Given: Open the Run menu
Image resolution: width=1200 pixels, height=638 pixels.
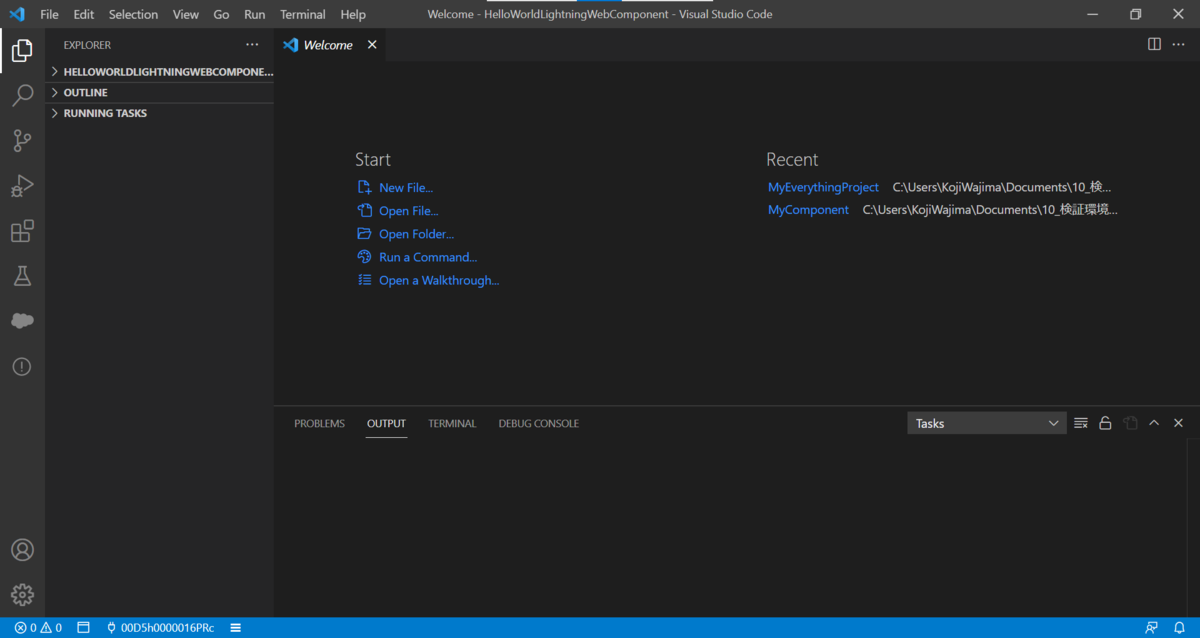Looking at the screenshot, I should [254, 14].
